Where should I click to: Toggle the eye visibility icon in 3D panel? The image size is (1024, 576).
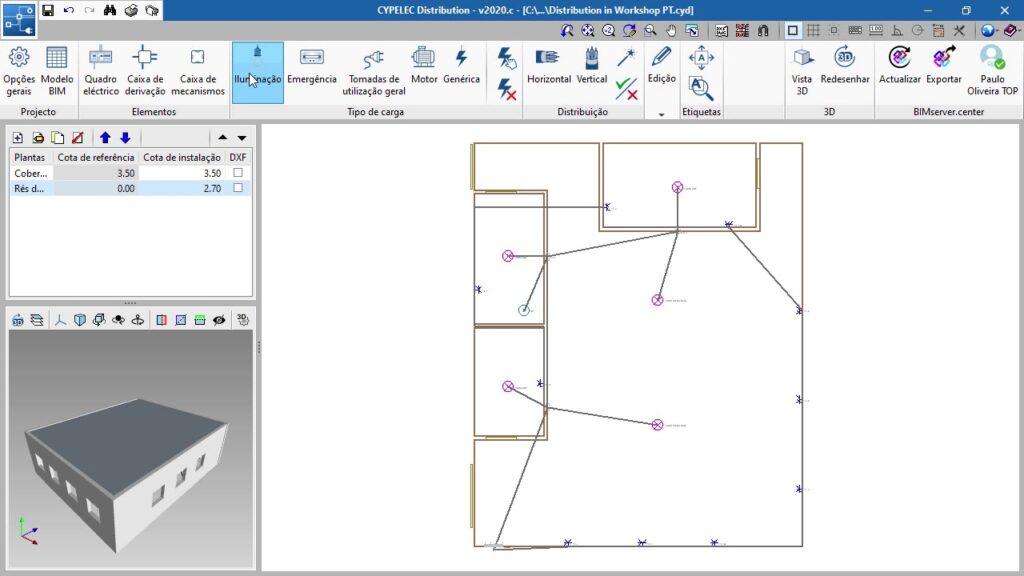tap(218, 320)
